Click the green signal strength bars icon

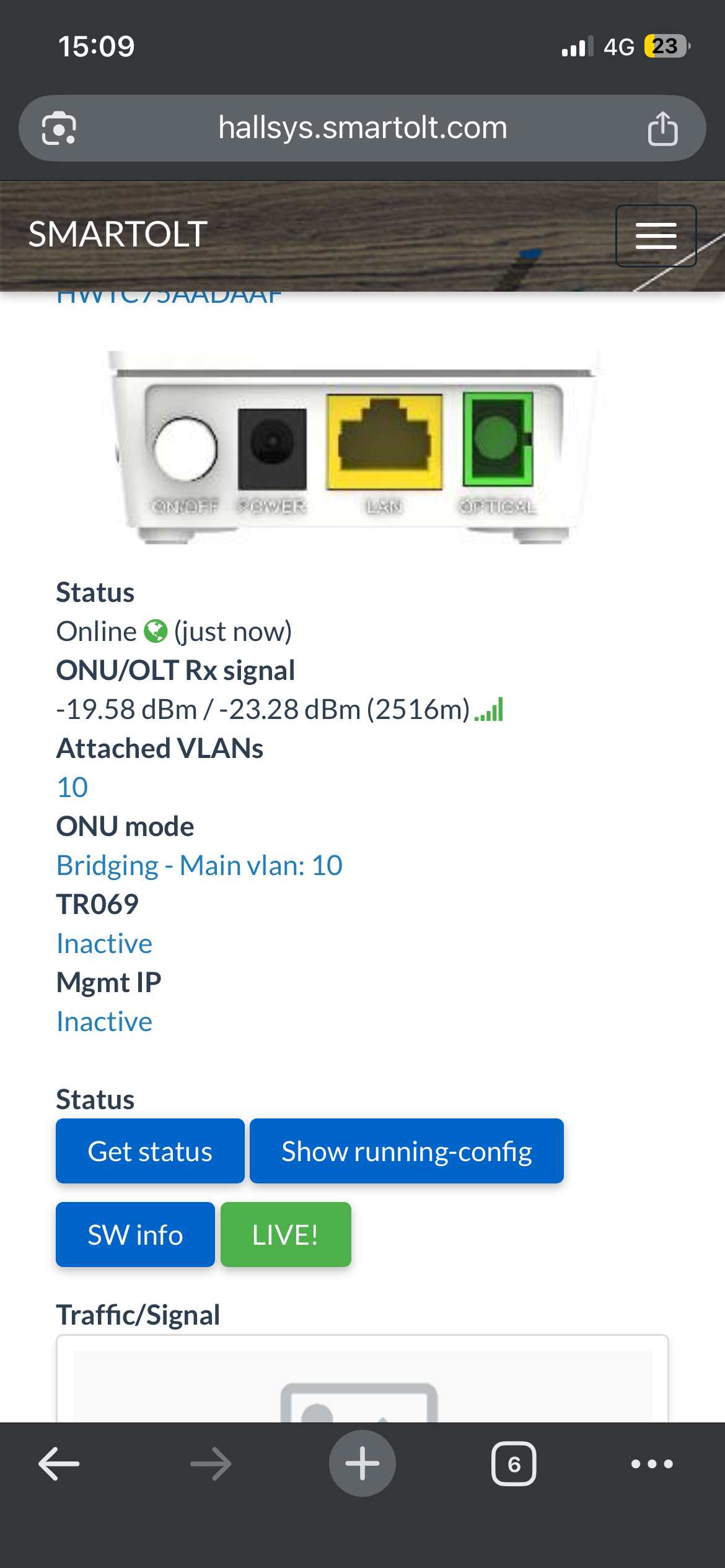[x=489, y=710]
